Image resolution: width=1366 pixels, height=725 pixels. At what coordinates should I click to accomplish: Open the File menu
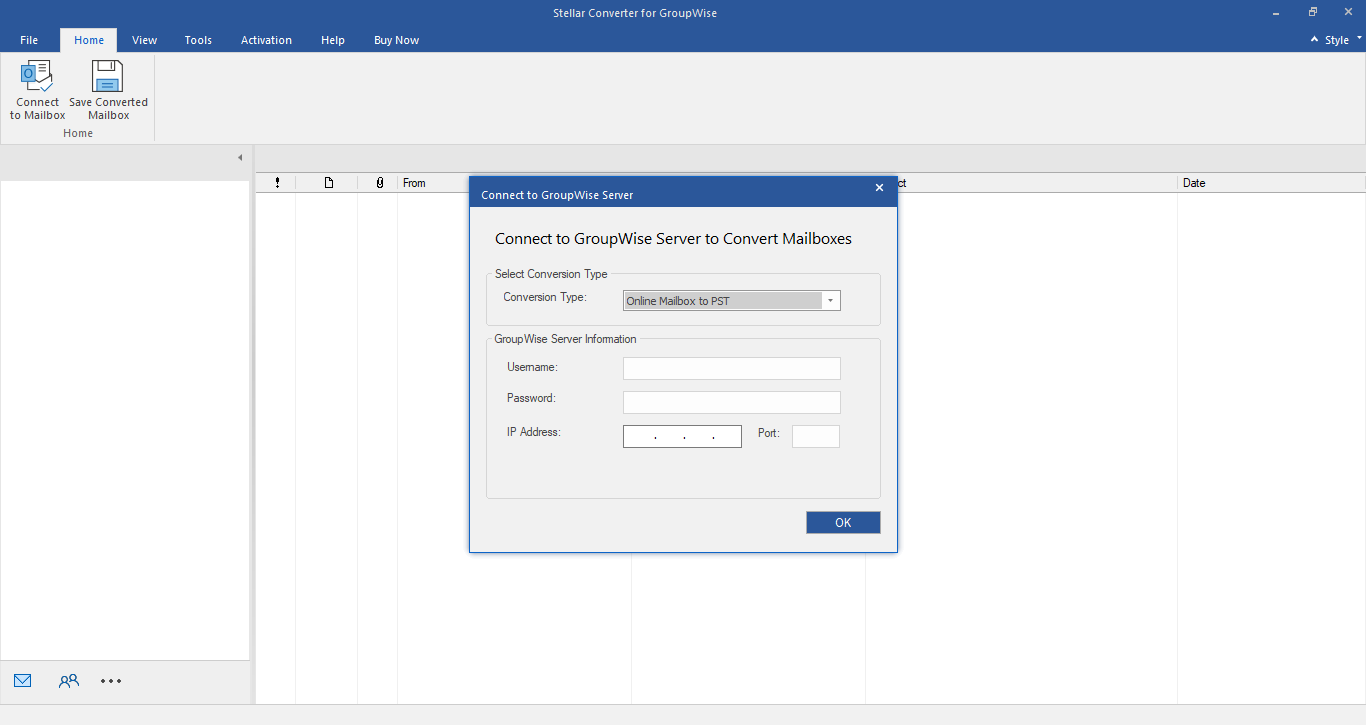(x=29, y=40)
